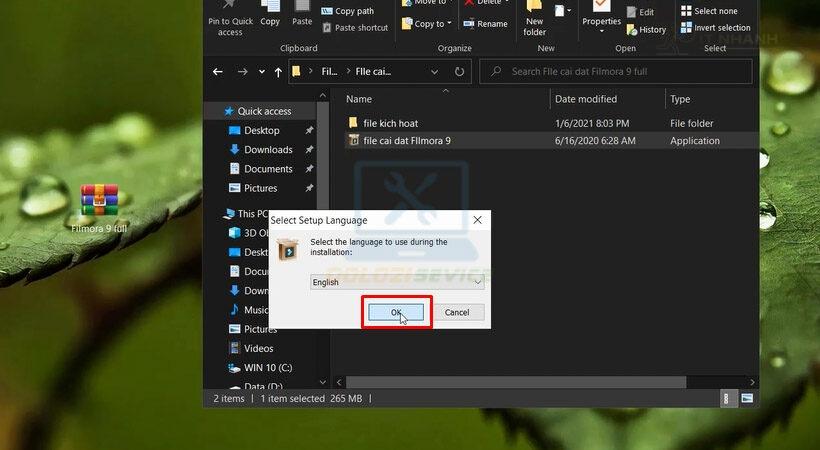Image resolution: width=820 pixels, height=450 pixels.
Task: Select the 'file kich hoat' folder
Action: tap(391, 123)
